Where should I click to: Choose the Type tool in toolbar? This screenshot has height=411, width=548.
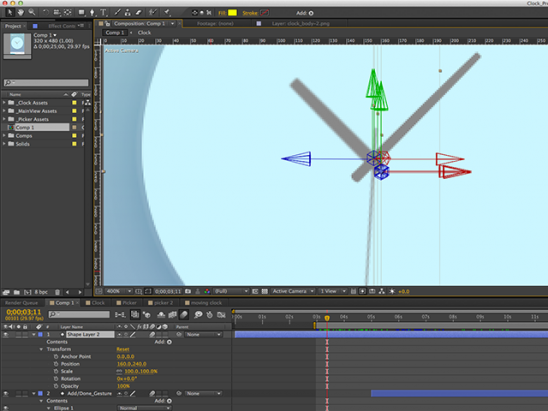tap(103, 13)
